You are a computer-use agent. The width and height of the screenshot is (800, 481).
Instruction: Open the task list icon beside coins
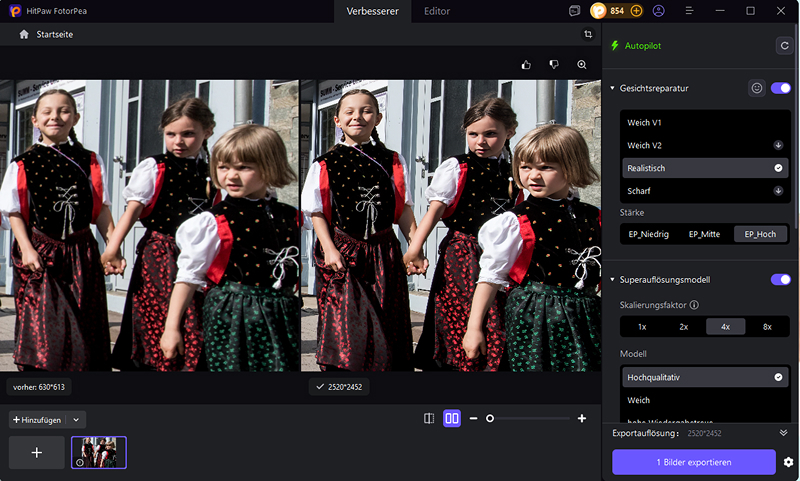click(574, 11)
